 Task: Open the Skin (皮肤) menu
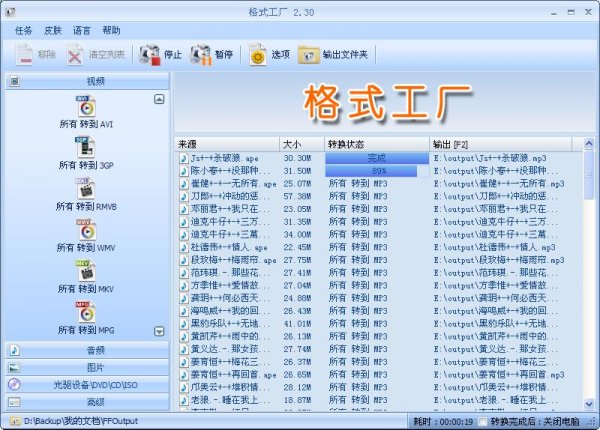pyautogui.click(x=53, y=30)
